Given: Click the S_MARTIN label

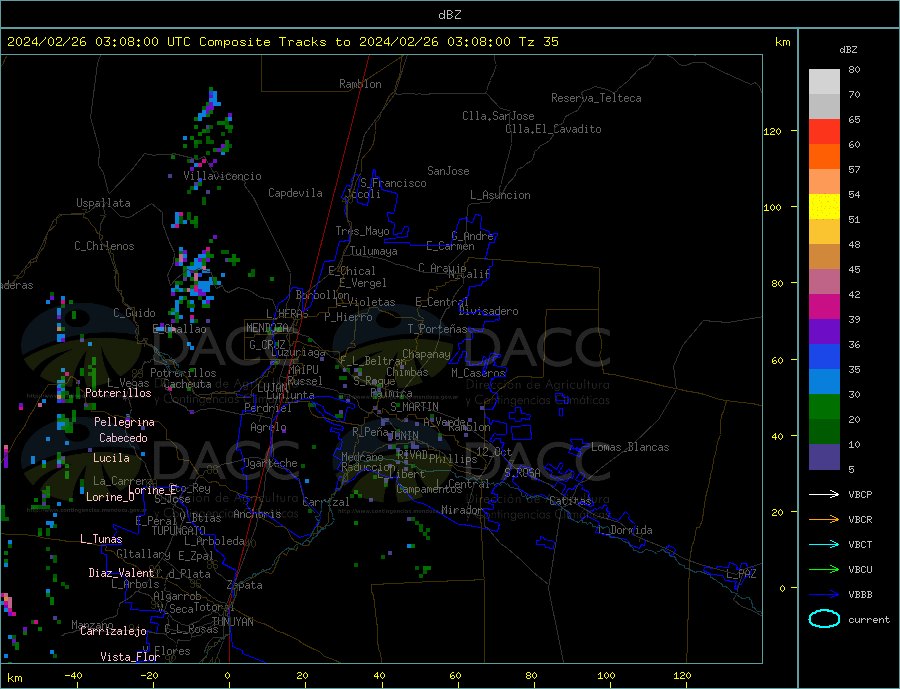Looking at the screenshot, I should point(414,407).
